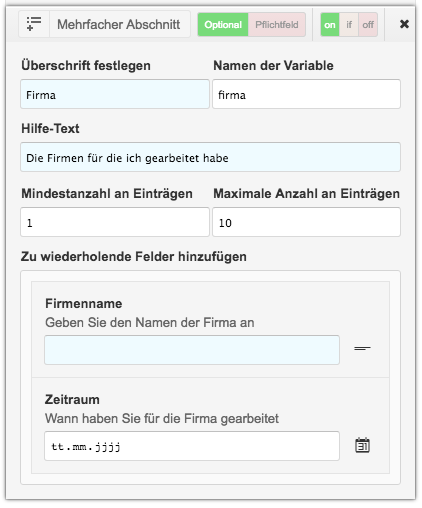Click the Zeitraum date input tt.mm.jjjj
The height and width of the screenshot is (508, 422).
pos(192,446)
